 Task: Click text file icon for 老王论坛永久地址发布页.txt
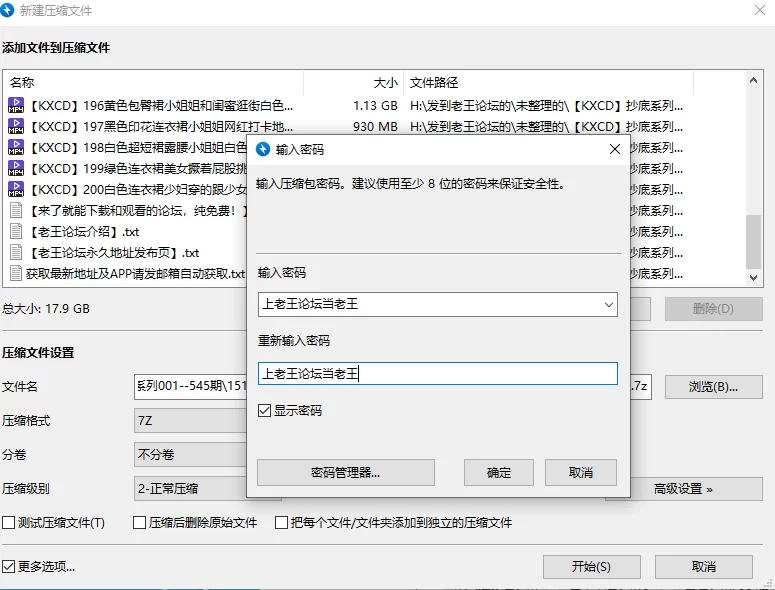[x=16, y=253]
